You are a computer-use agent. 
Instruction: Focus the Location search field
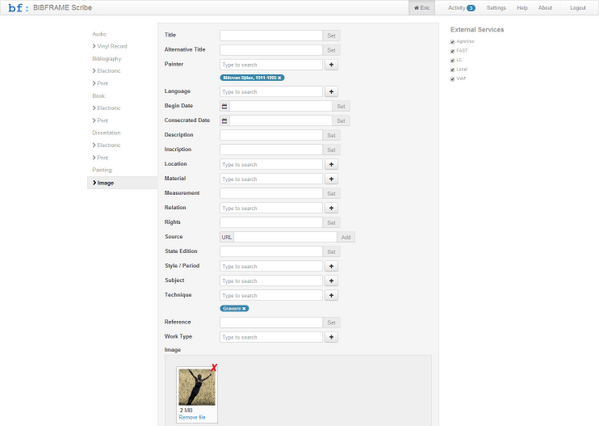click(271, 164)
